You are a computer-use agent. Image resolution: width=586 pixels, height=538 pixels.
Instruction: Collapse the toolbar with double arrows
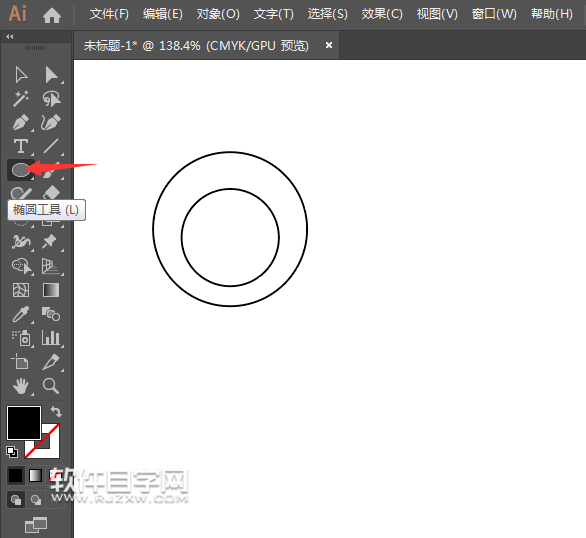pos(10,37)
